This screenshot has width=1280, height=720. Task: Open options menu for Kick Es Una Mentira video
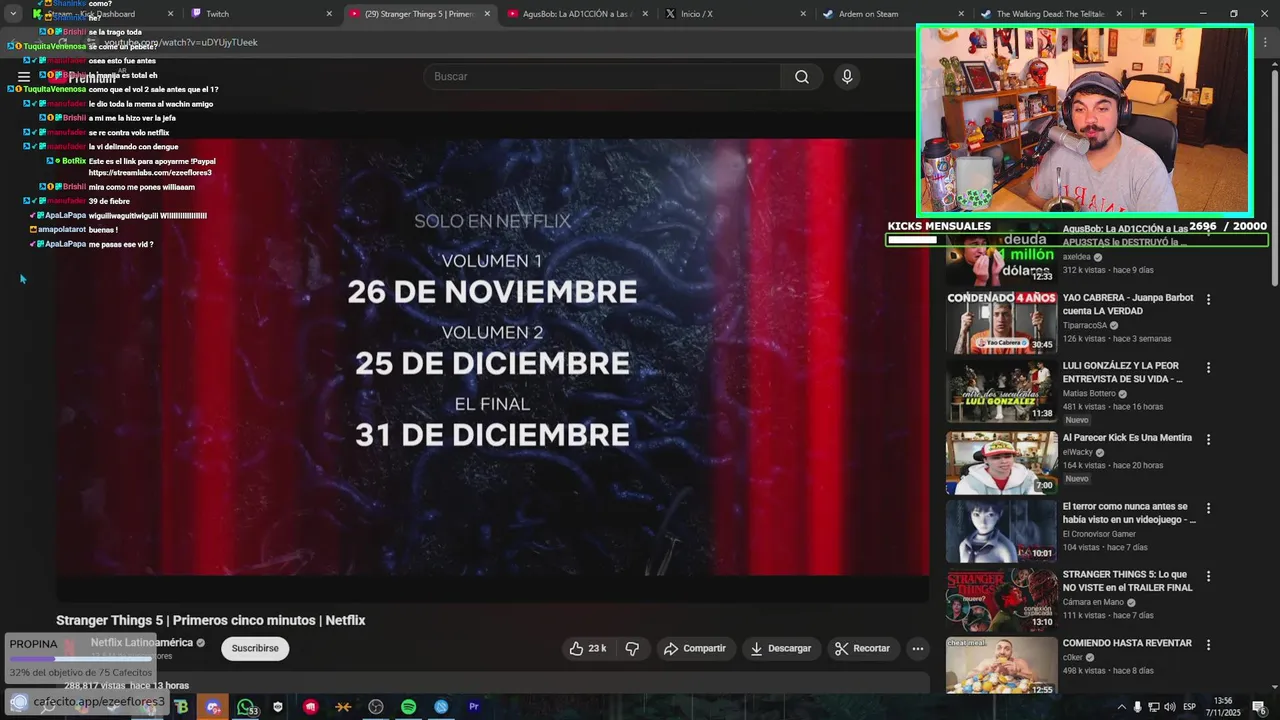[1208, 438]
